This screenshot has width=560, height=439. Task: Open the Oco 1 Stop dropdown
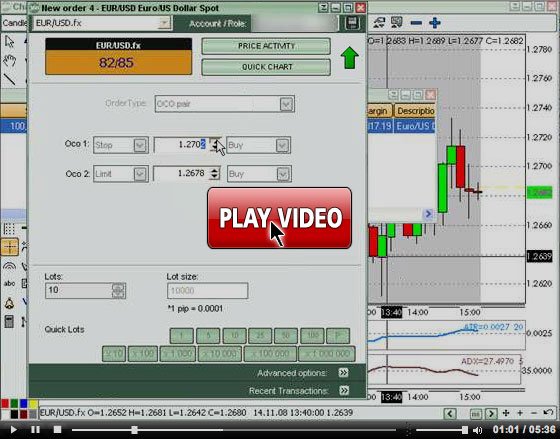click(x=140, y=145)
